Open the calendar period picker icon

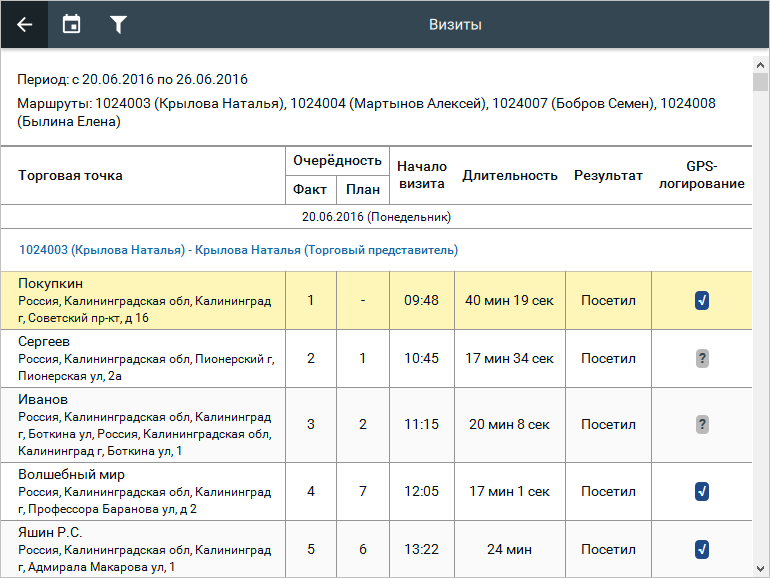[x=71, y=24]
